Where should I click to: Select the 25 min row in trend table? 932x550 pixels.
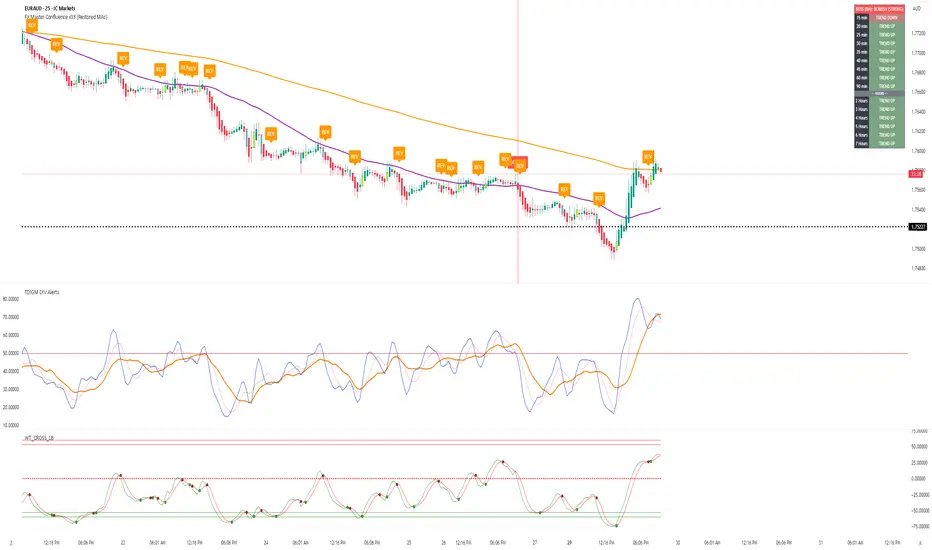[x=879, y=34]
